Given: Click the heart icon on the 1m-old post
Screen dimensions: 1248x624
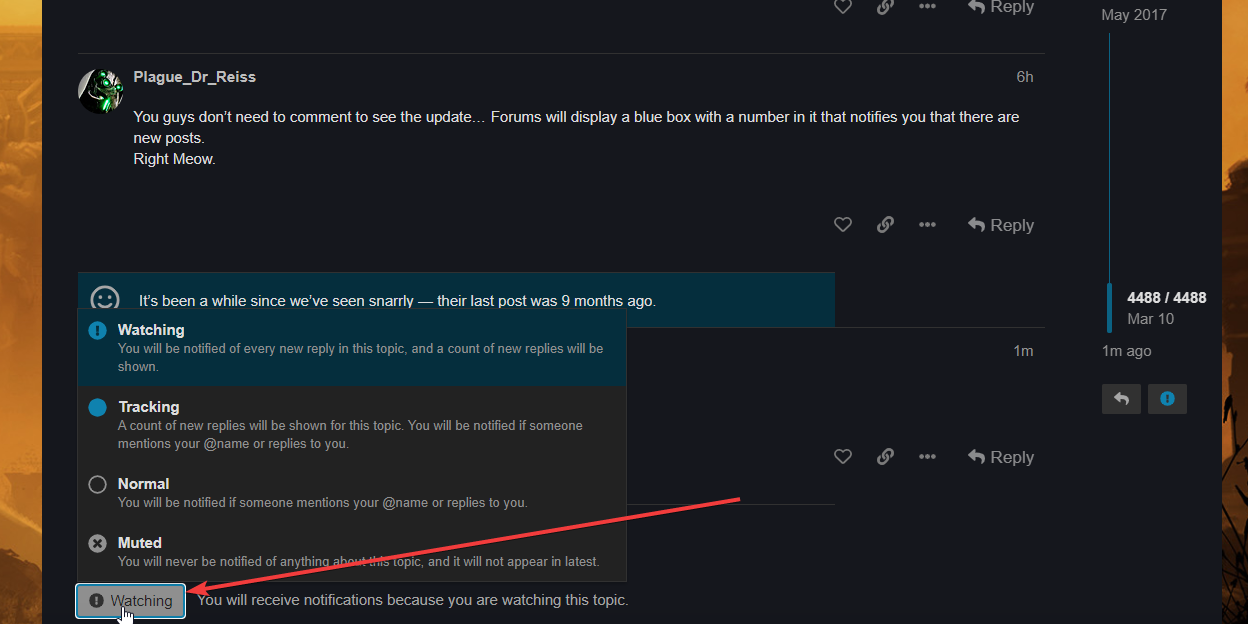Looking at the screenshot, I should 843,457.
